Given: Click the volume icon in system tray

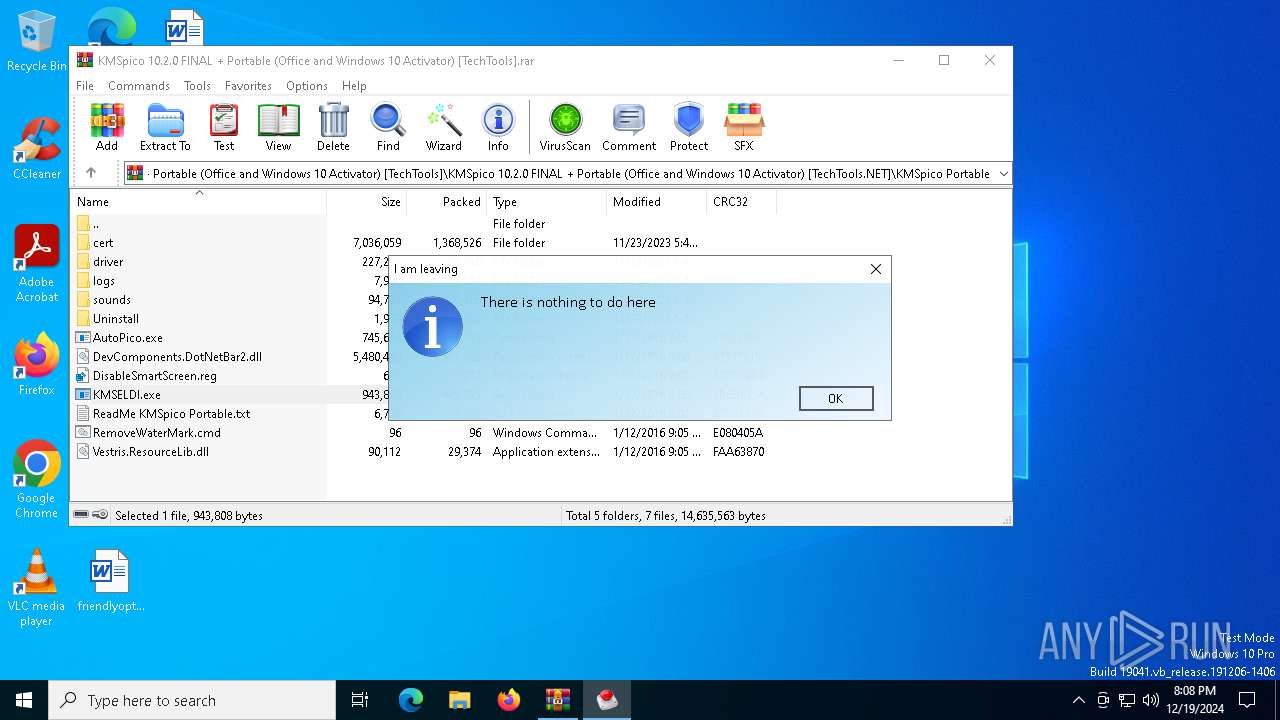Looking at the screenshot, I should [1151, 700].
